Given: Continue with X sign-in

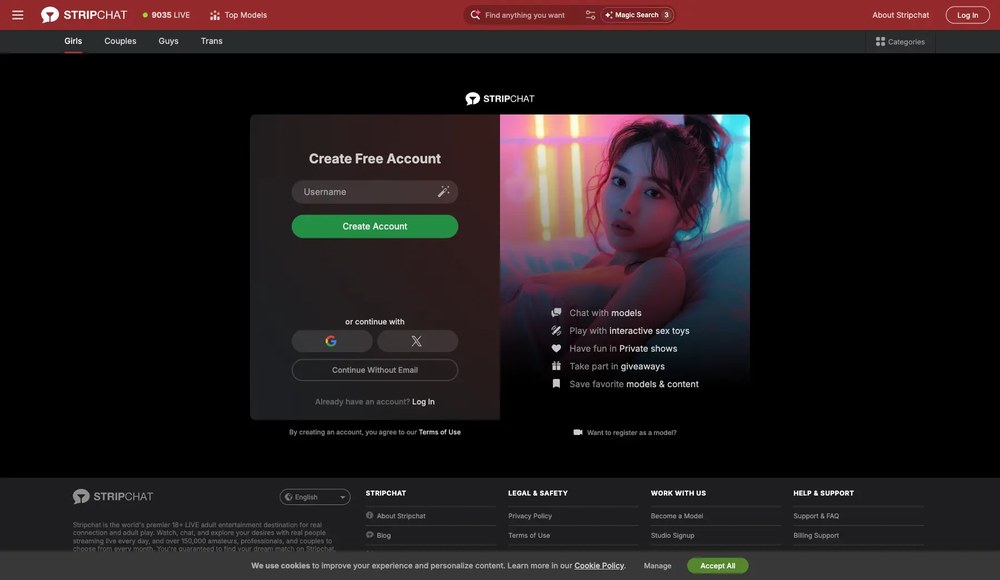Looking at the screenshot, I should [417, 341].
